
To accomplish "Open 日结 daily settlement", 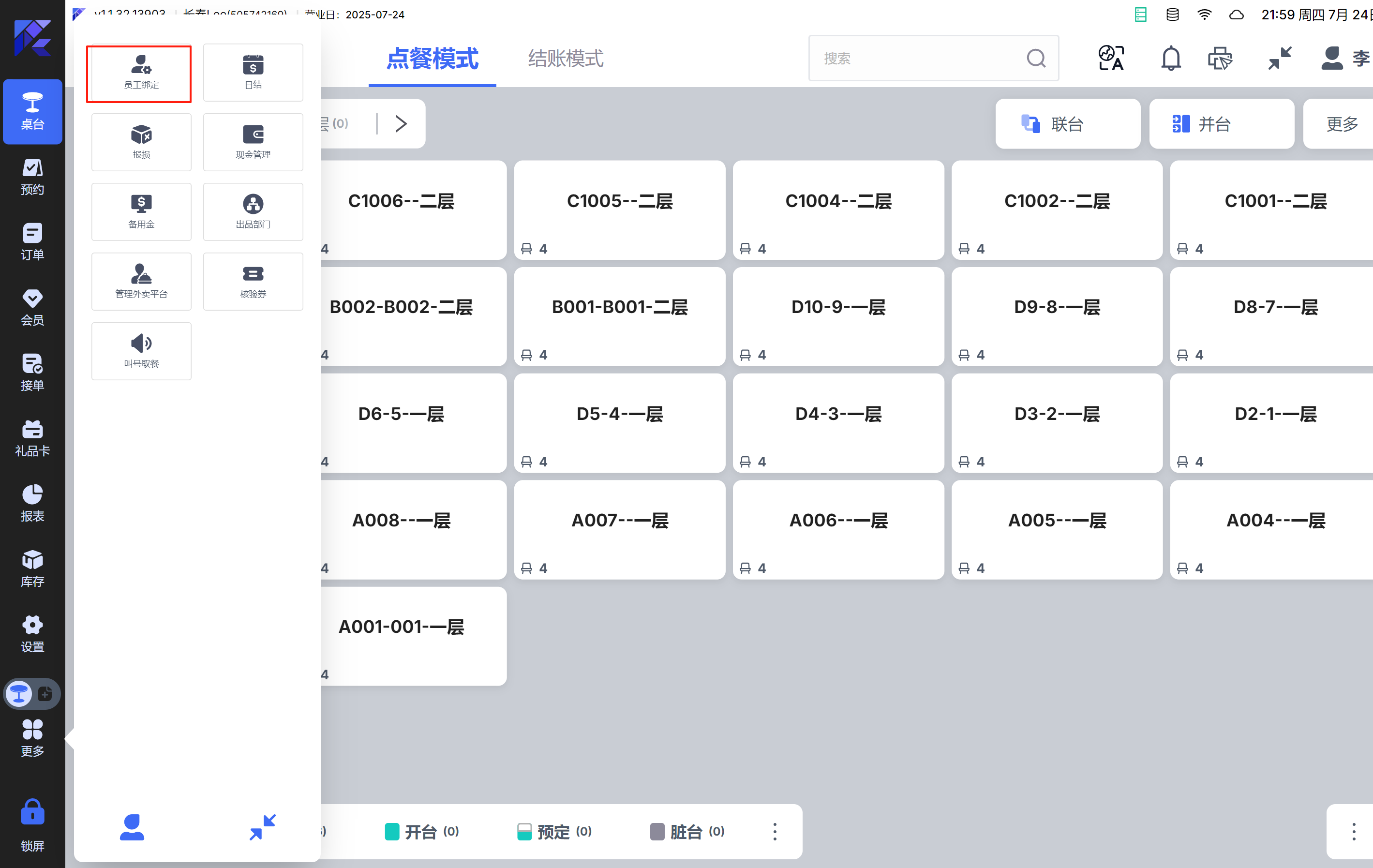I will pos(253,73).
